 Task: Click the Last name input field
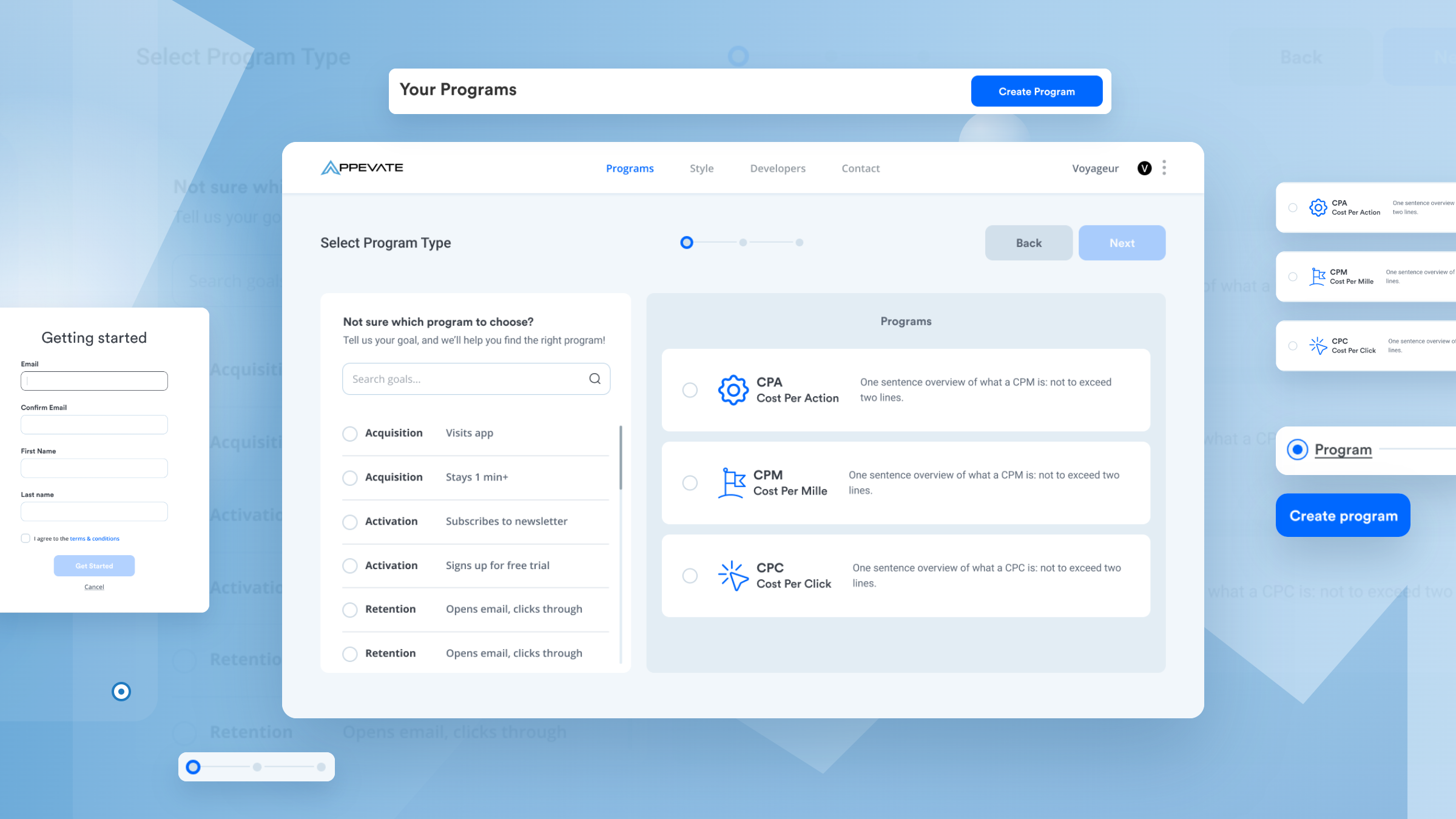(x=94, y=511)
